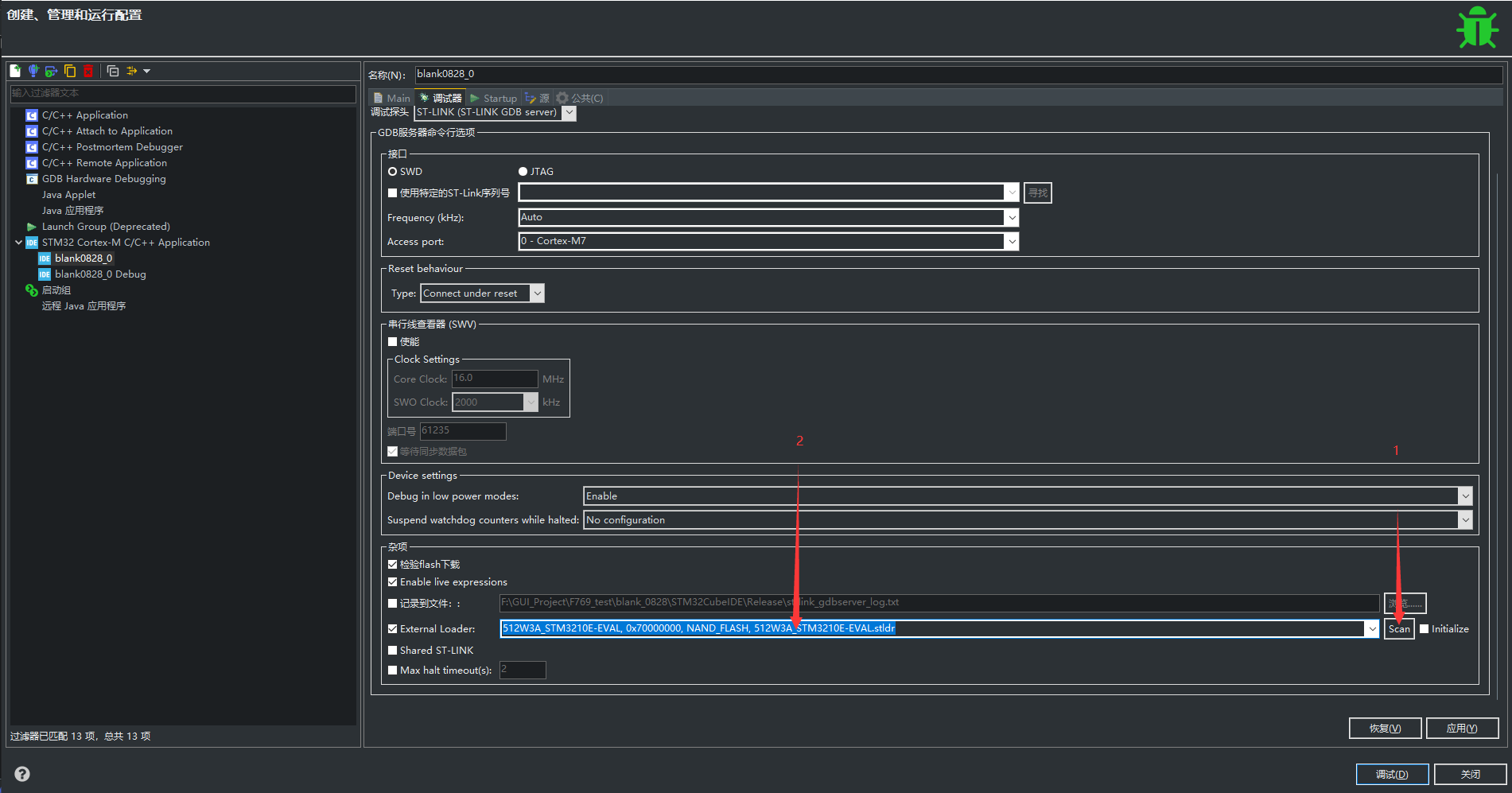The width and height of the screenshot is (1512, 793).
Task: Click the 应用(Y) apply button
Action: pyautogui.click(x=1461, y=728)
